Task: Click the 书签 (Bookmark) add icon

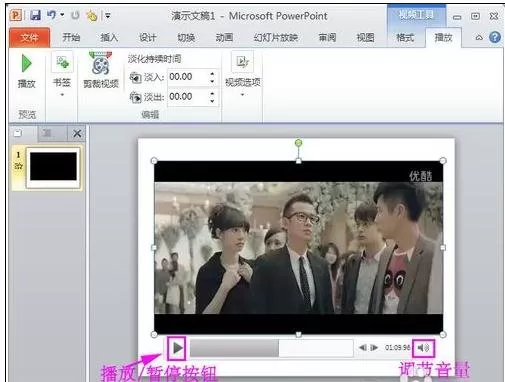Action: [x=62, y=62]
